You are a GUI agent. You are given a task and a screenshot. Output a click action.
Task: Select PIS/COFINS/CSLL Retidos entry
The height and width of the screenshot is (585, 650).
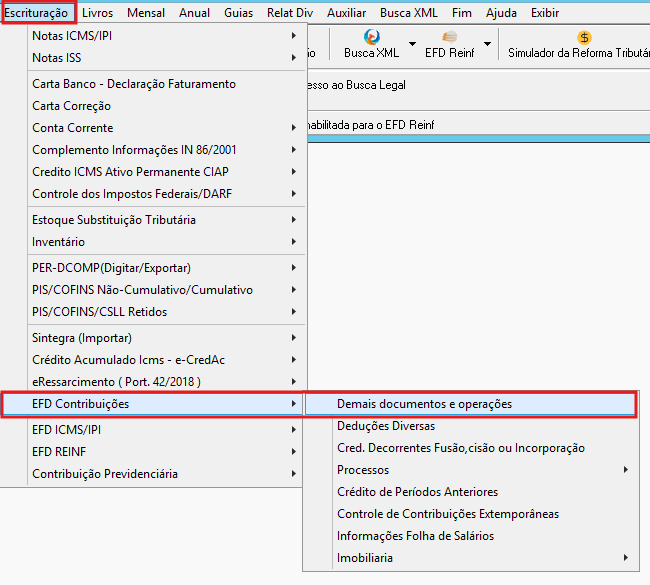(x=167, y=312)
